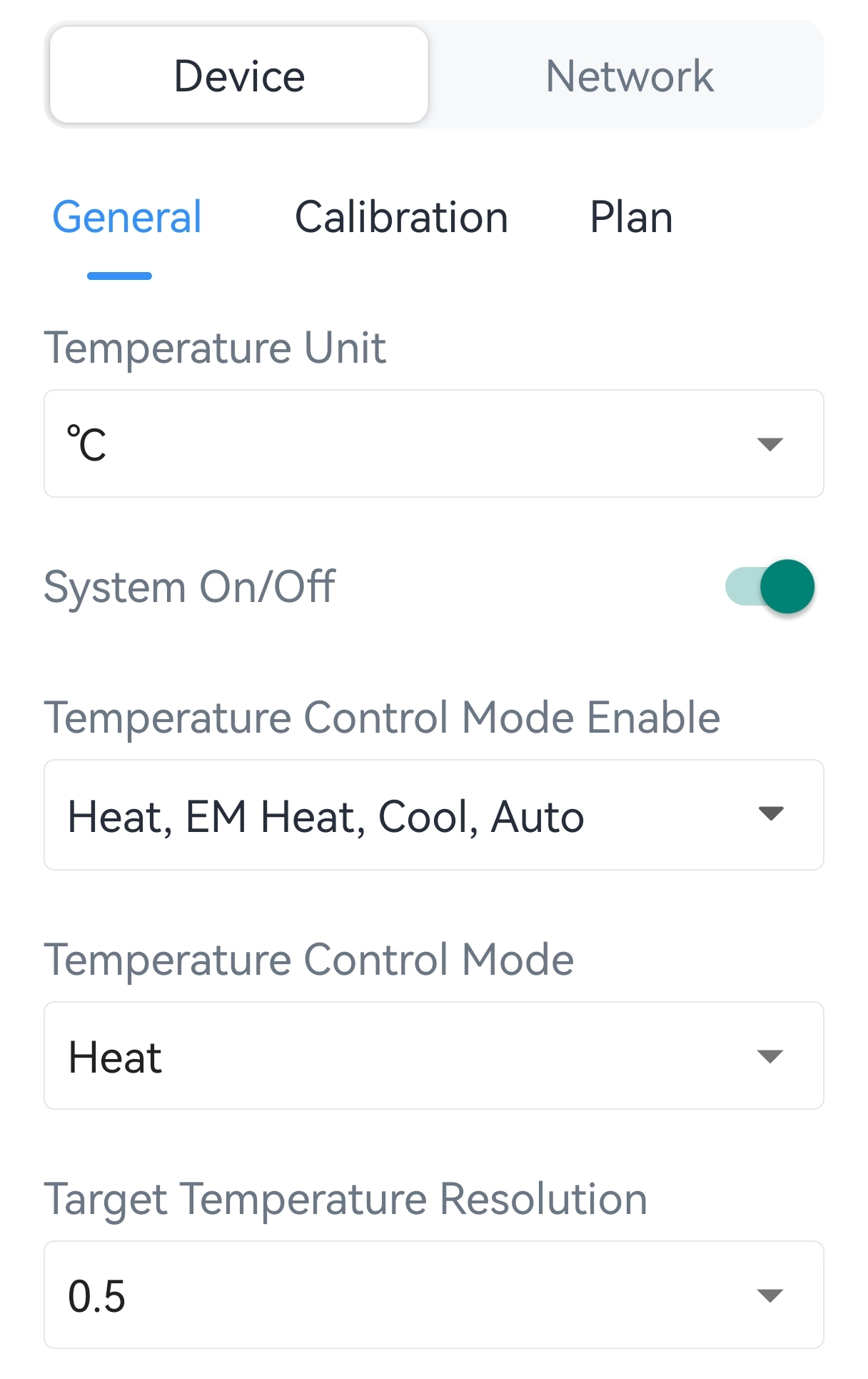Toggle the System On/Off switch
Image resolution: width=868 pixels, height=1379 pixels.
[771, 586]
